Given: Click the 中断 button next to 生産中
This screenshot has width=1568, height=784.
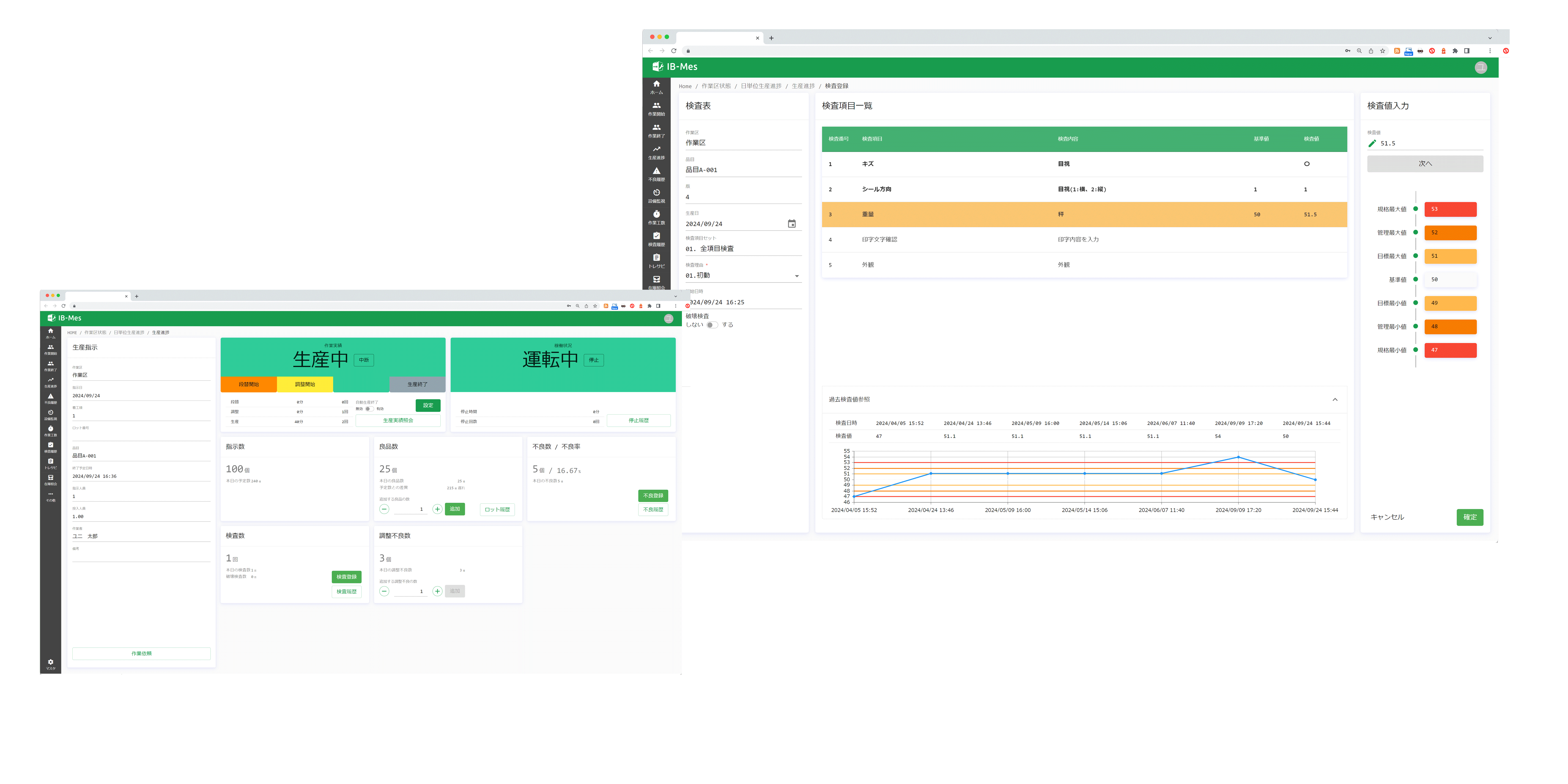Looking at the screenshot, I should click(x=364, y=360).
